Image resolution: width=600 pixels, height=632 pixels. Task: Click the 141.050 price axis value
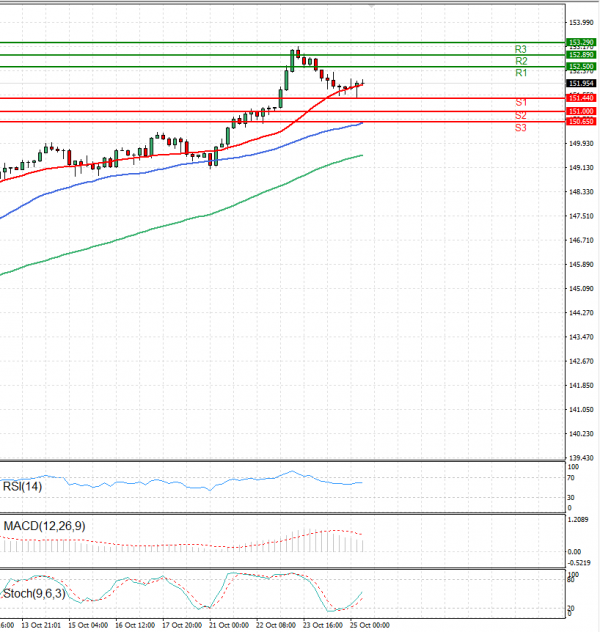581,410
